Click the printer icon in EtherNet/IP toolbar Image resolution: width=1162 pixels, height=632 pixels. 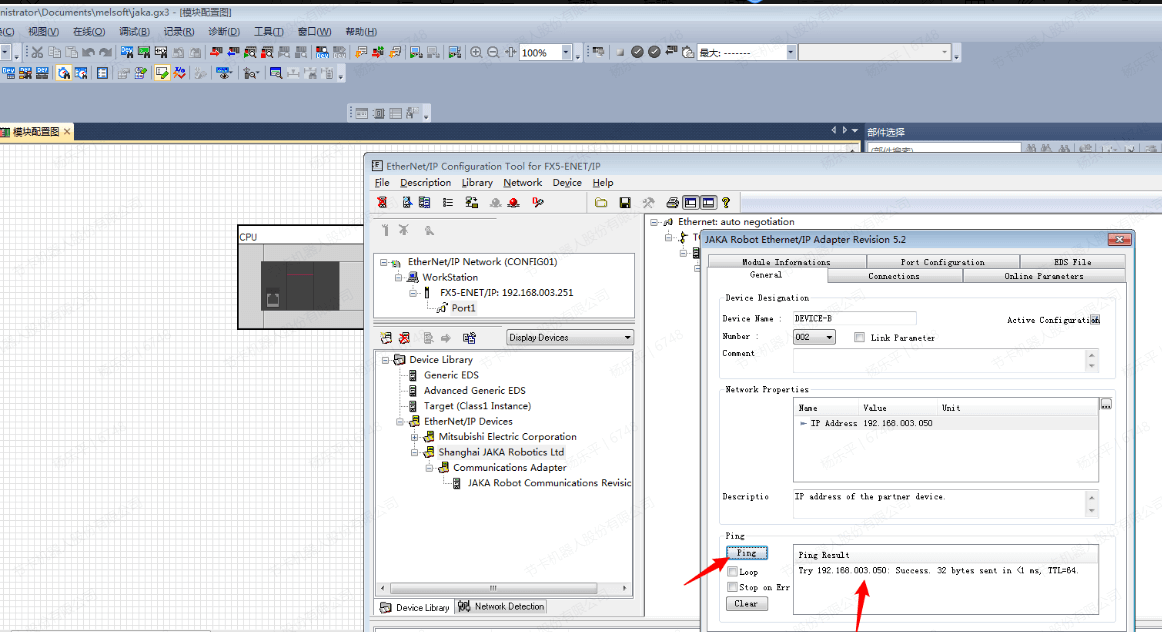[x=673, y=202]
